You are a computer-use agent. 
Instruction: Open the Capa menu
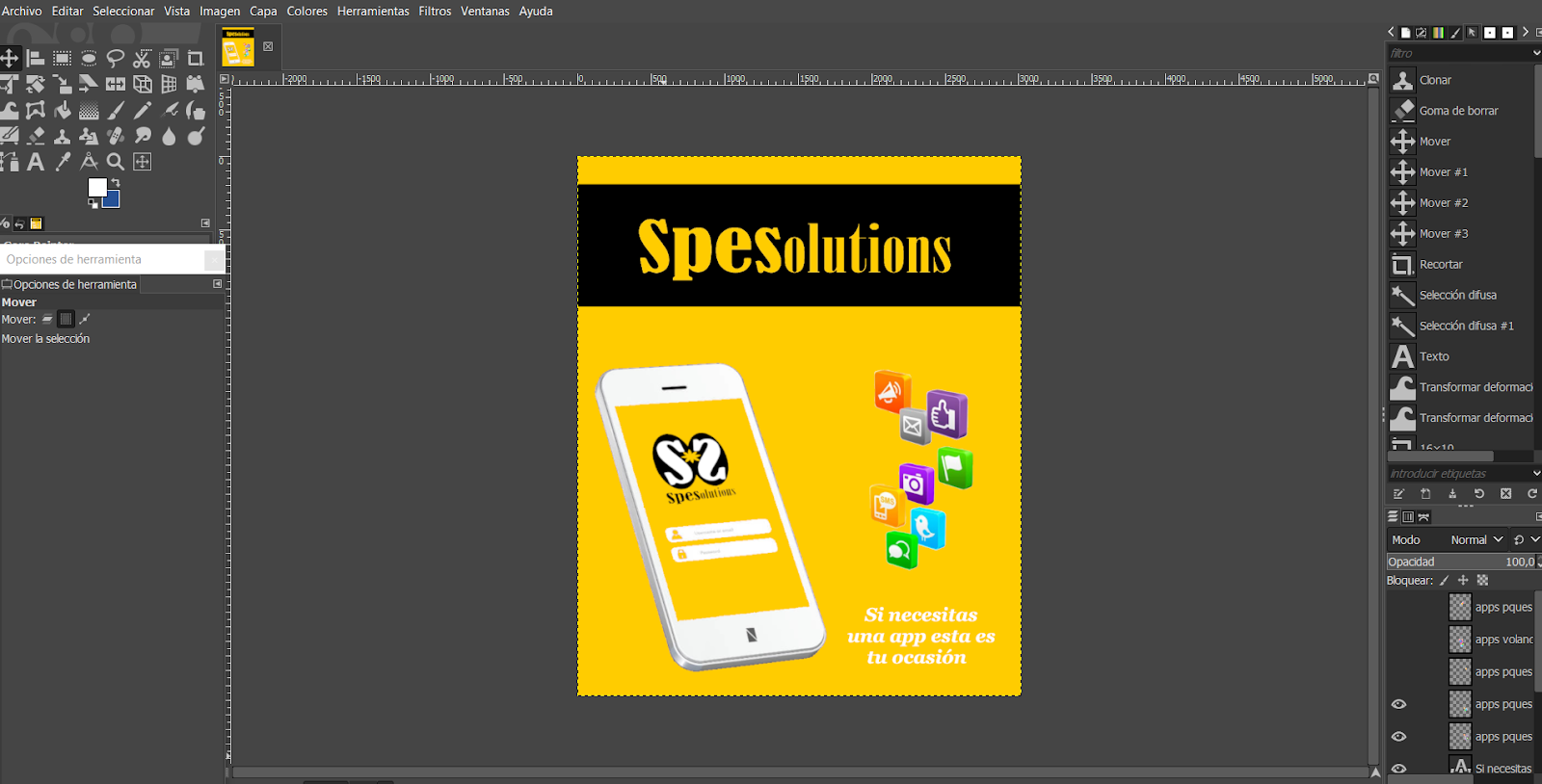click(263, 11)
